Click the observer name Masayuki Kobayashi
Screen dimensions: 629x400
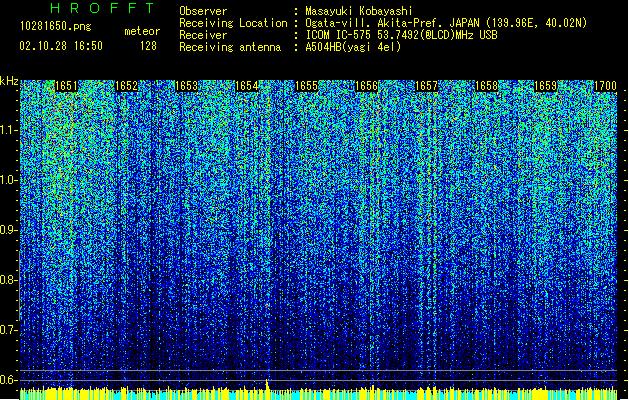click(x=359, y=11)
